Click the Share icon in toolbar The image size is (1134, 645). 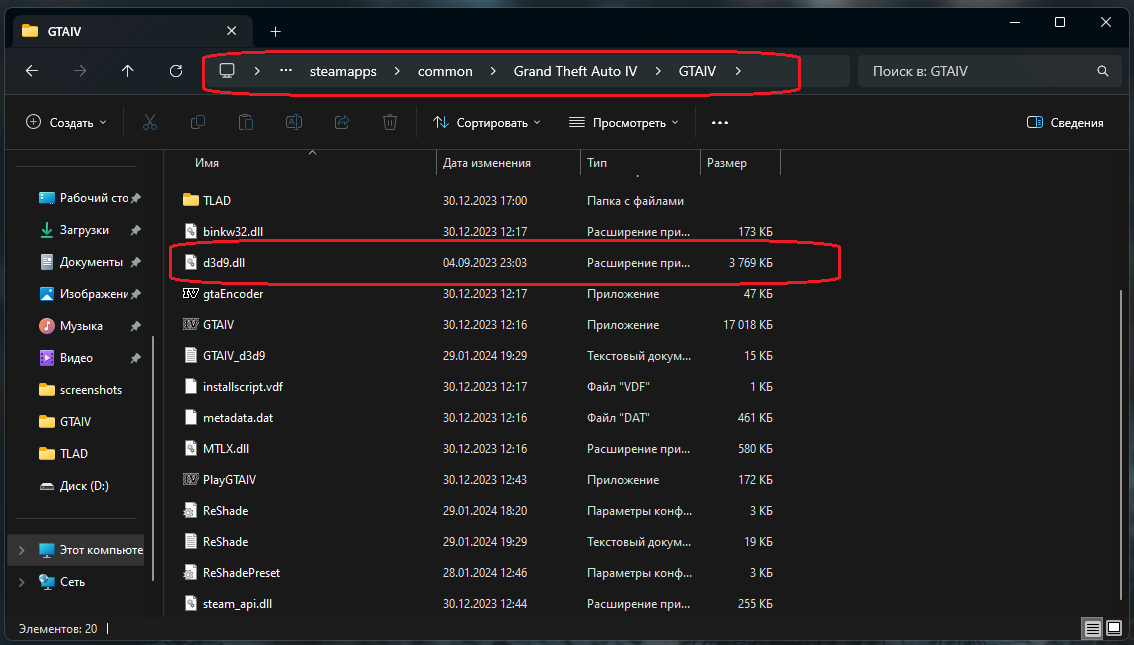(342, 122)
